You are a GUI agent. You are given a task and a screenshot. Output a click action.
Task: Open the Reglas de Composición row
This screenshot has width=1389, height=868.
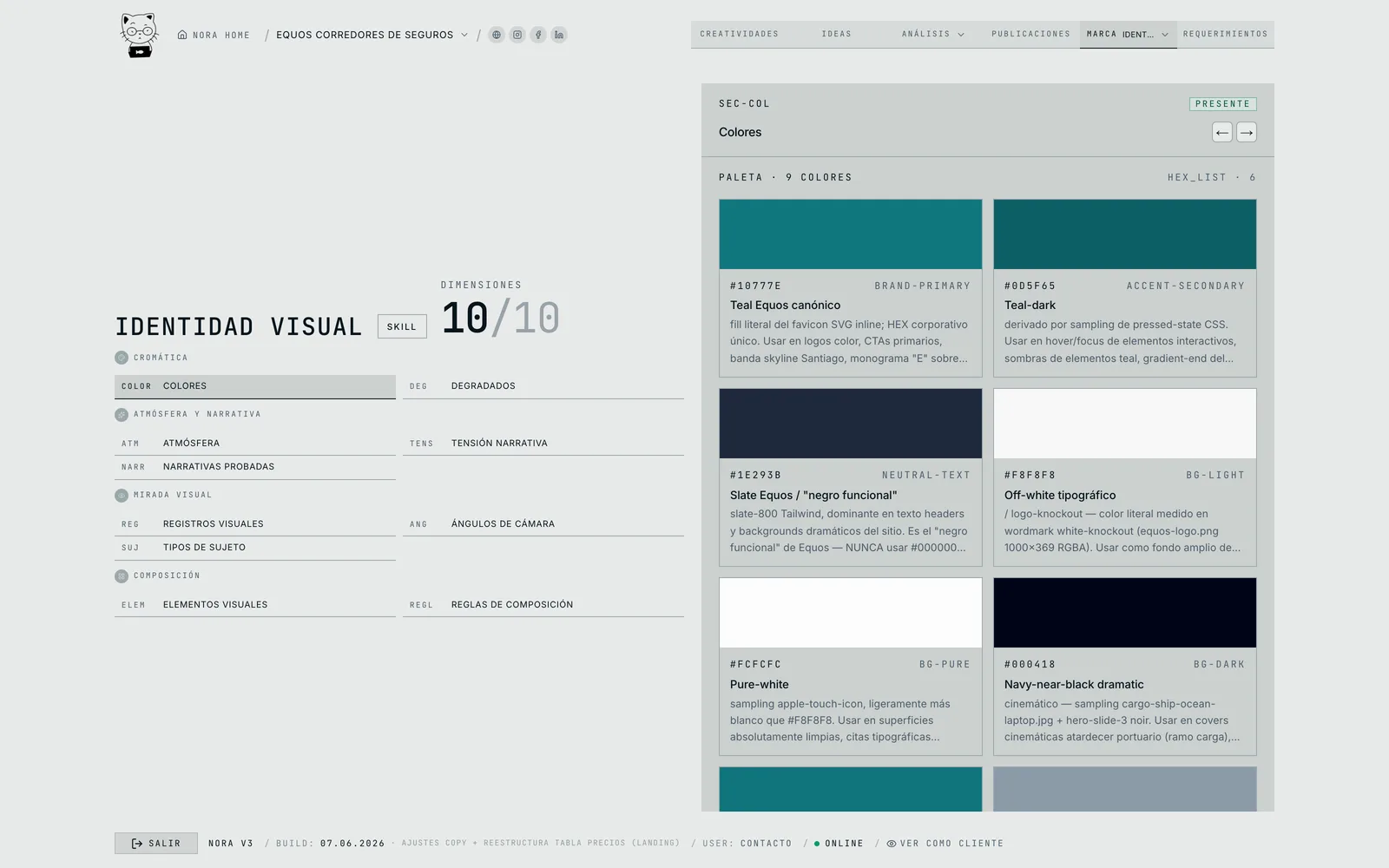pos(543,605)
